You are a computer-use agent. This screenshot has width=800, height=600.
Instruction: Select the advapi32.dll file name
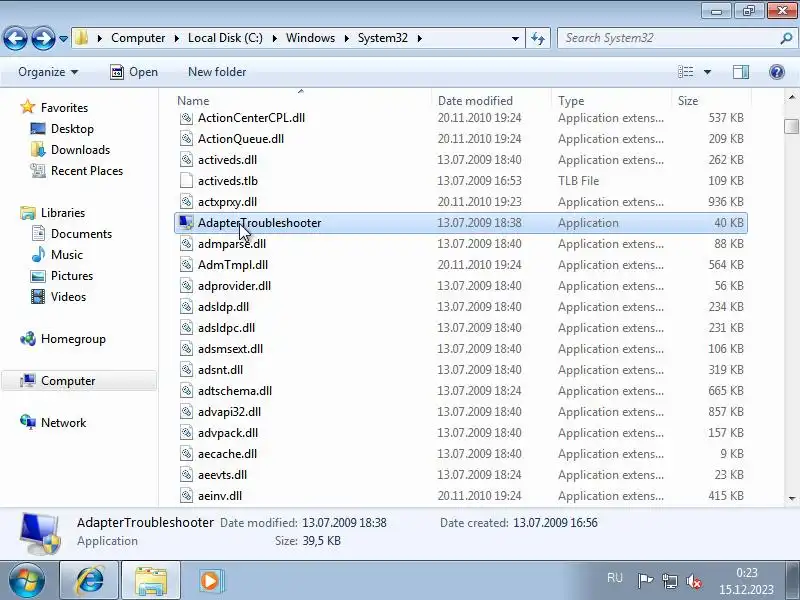click(229, 412)
